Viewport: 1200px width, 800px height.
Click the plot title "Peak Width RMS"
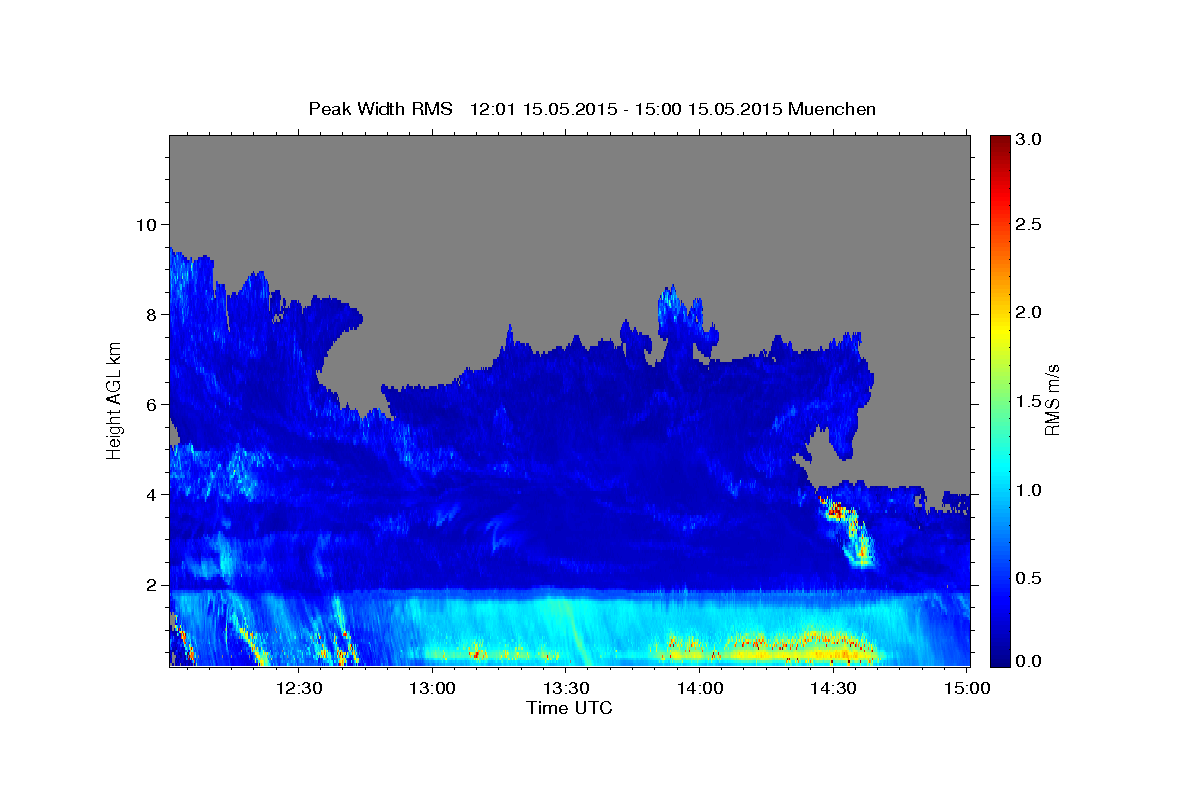[380, 109]
